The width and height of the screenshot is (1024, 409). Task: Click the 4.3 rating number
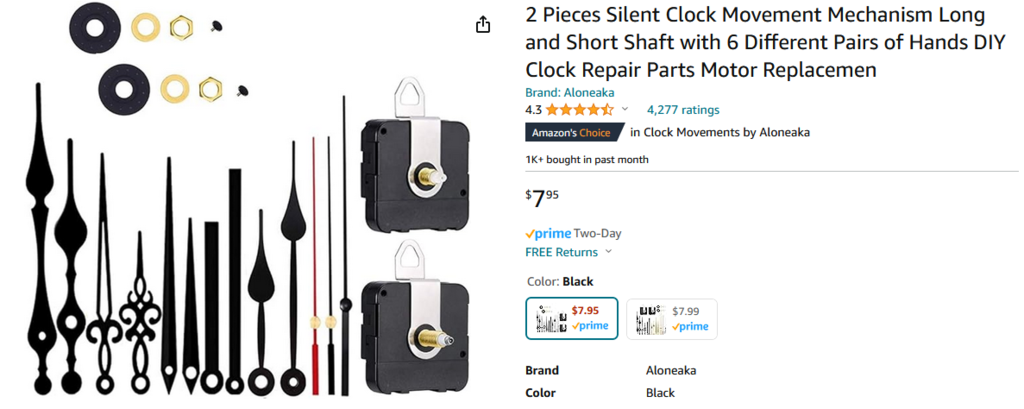click(533, 110)
